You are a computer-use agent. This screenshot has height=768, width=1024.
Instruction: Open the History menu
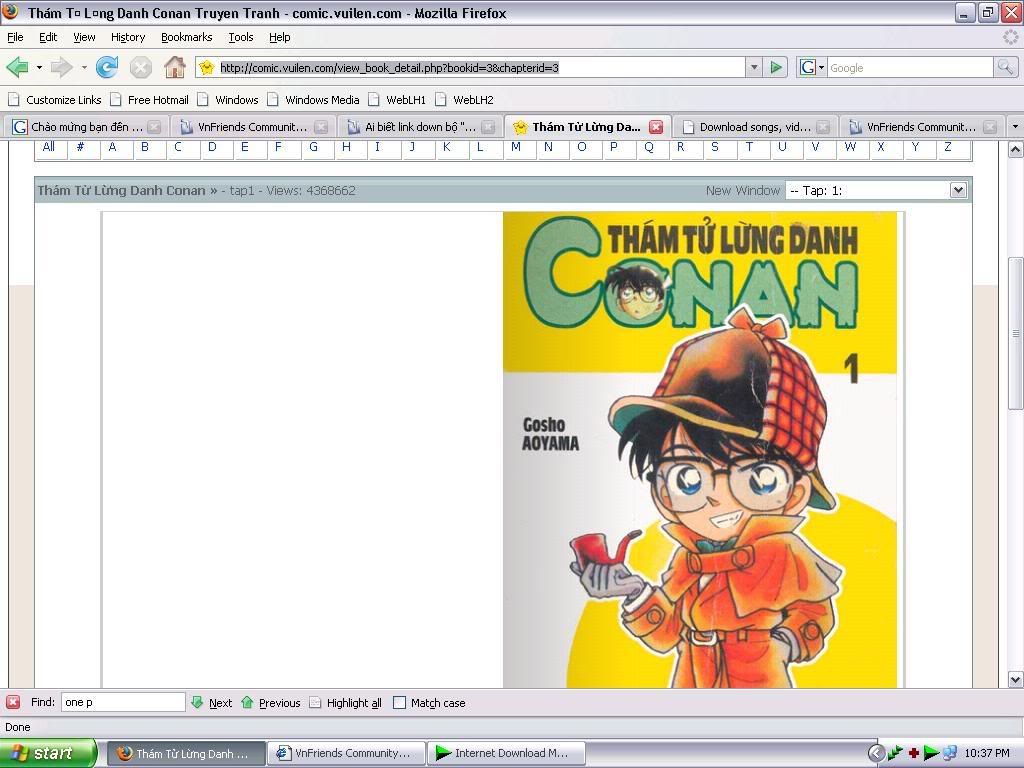tap(128, 37)
